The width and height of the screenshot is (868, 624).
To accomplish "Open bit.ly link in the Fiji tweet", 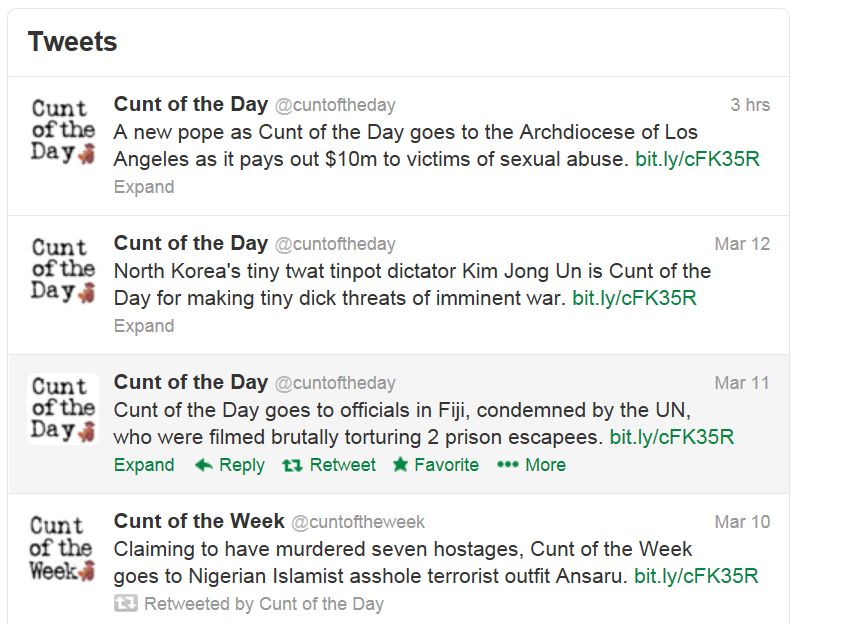I will click(672, 437).
